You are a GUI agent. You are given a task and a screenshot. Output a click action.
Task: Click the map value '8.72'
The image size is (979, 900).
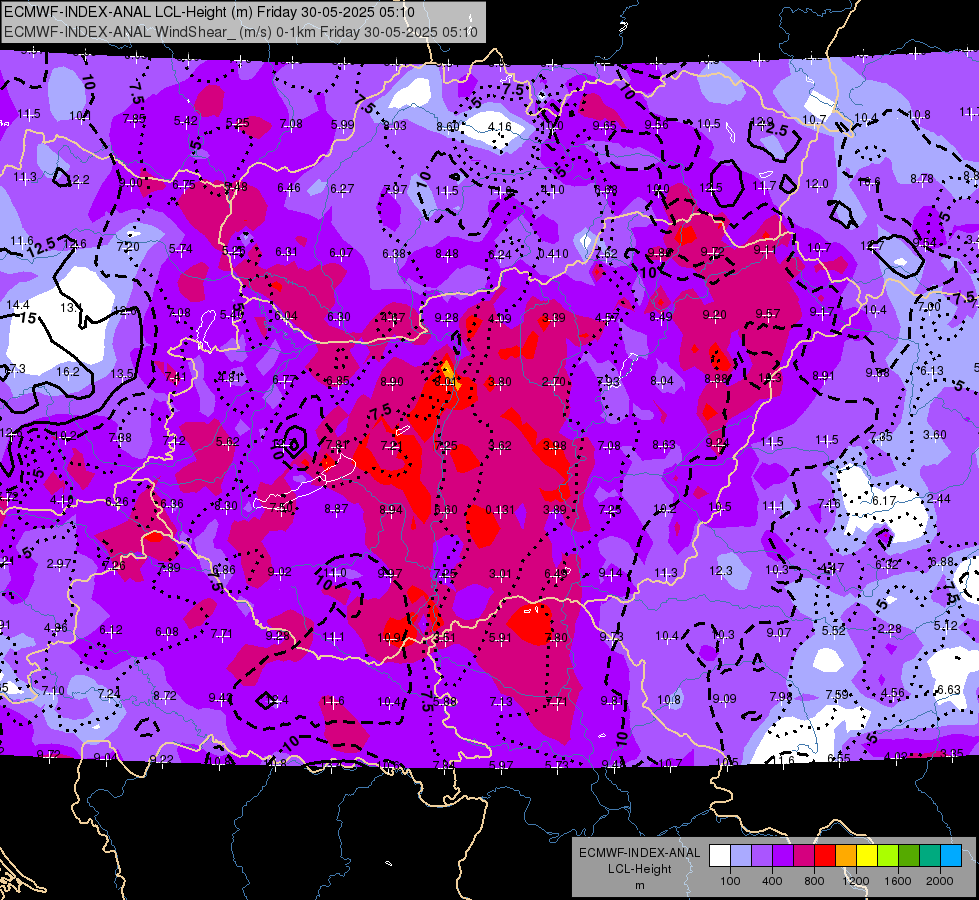coord(164,696)
